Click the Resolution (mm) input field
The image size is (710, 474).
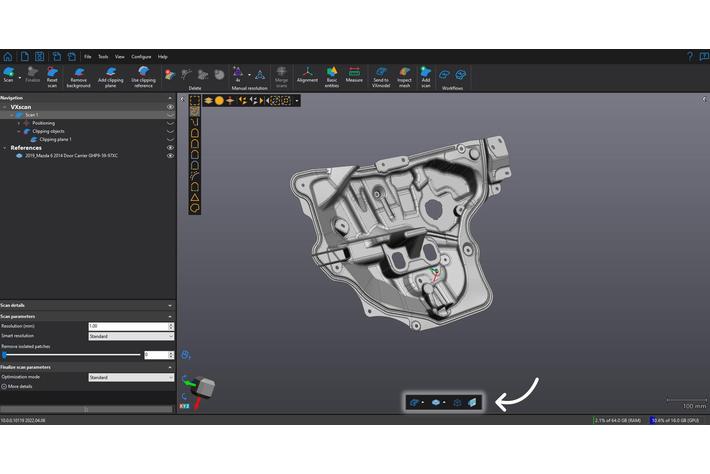coord(127,326)
